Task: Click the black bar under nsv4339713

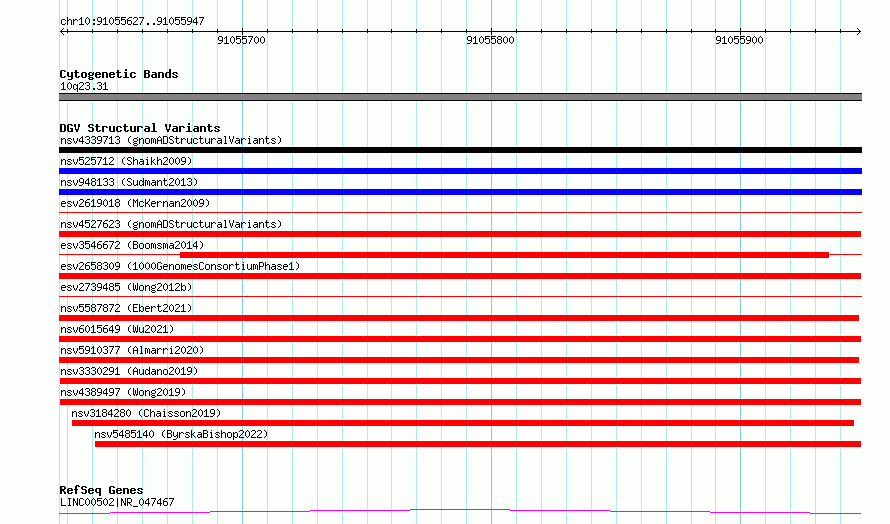Action: click(460, 150)
